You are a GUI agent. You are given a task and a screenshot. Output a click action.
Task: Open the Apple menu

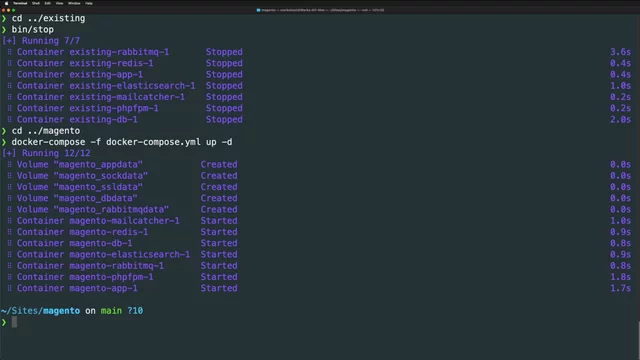tap(6, 3)
